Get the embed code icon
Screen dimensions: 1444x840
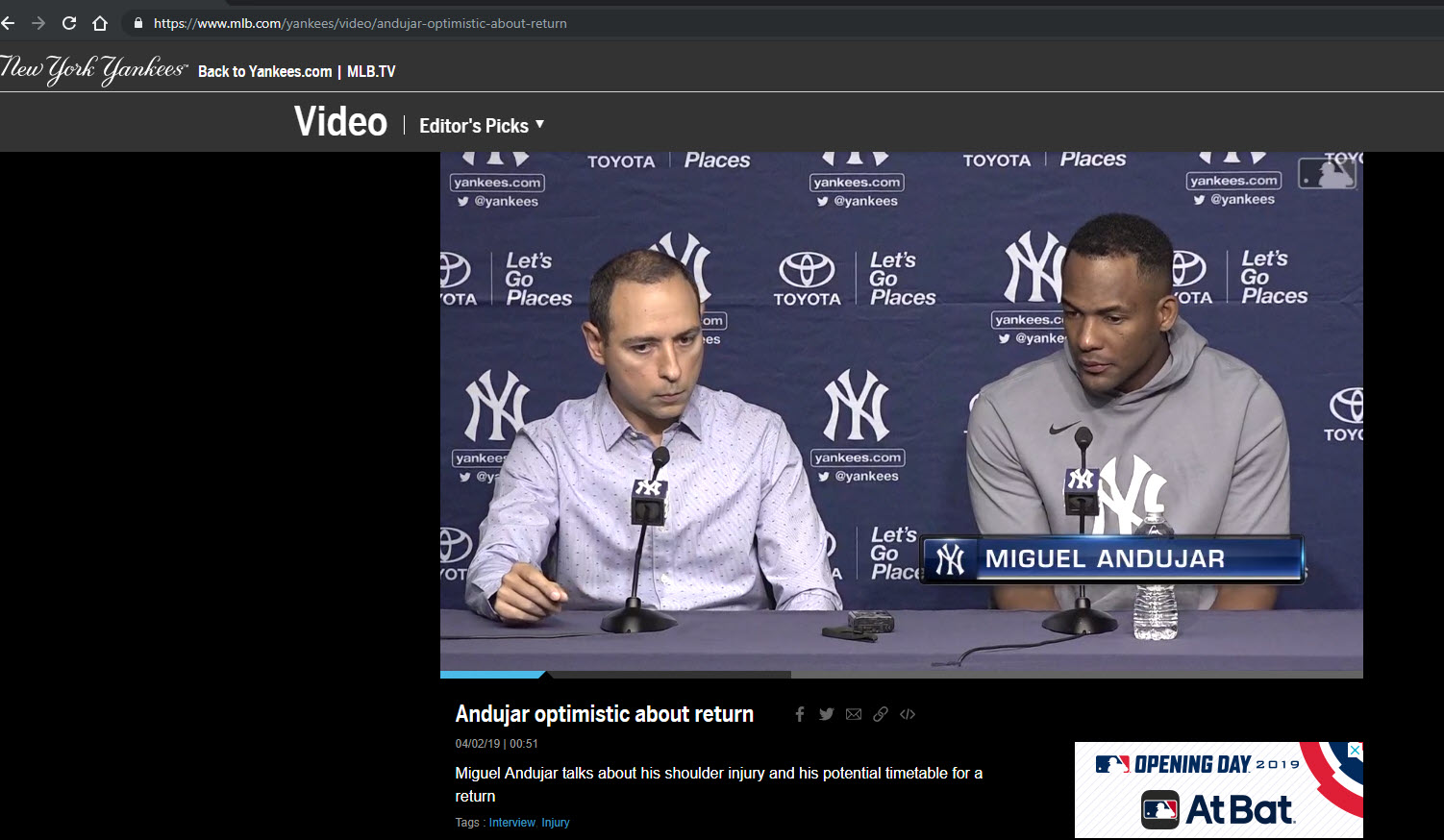(x=908, y=714)
